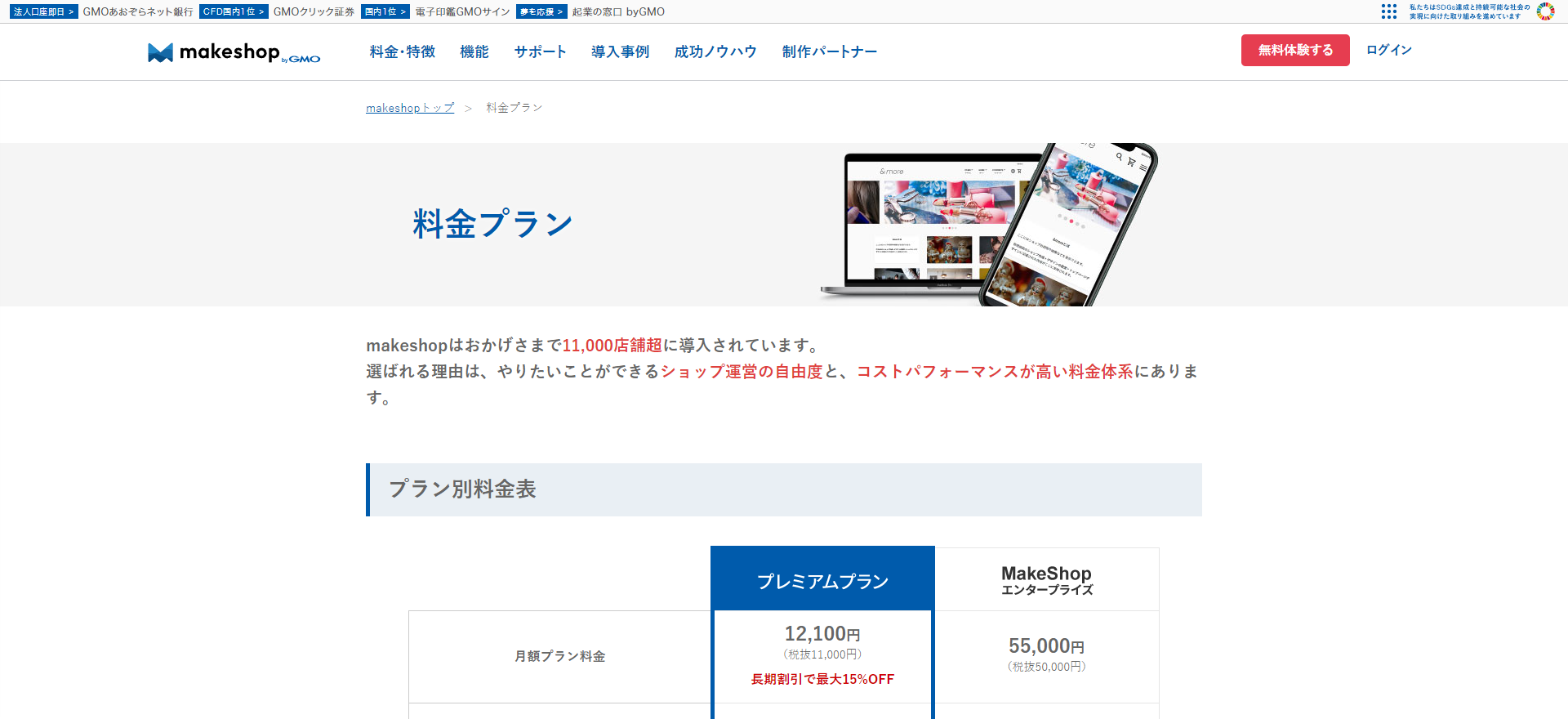Select the MakeShop エンタープライズ column header
This screenshot has width=1568, height=719.
click(x=1047, y=579)
